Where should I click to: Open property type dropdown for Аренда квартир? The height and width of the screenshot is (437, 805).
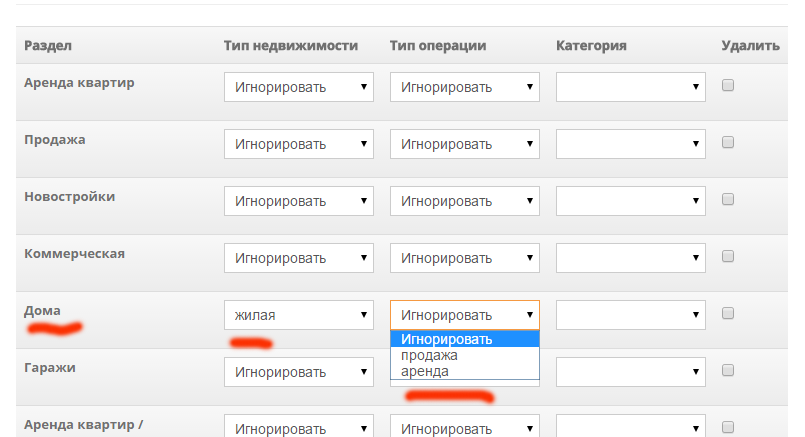[x=299, y=87]
